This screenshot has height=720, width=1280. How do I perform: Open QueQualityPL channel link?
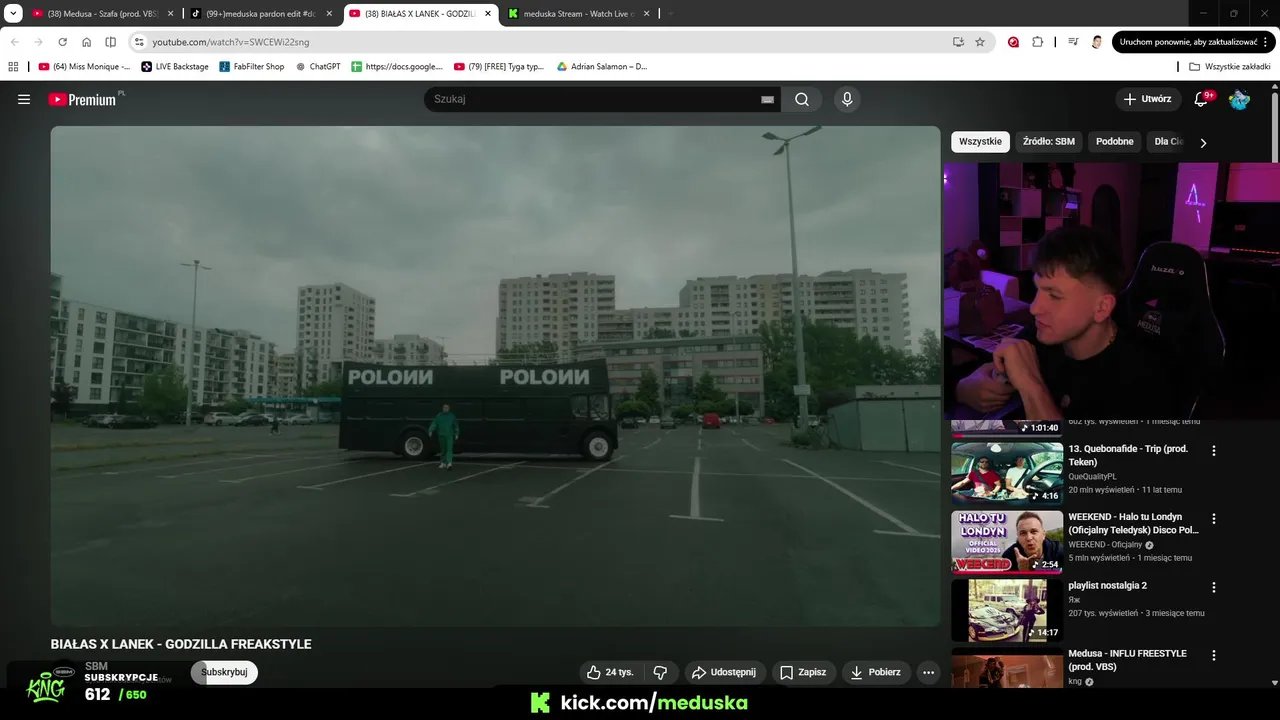tap(1092, 476)
